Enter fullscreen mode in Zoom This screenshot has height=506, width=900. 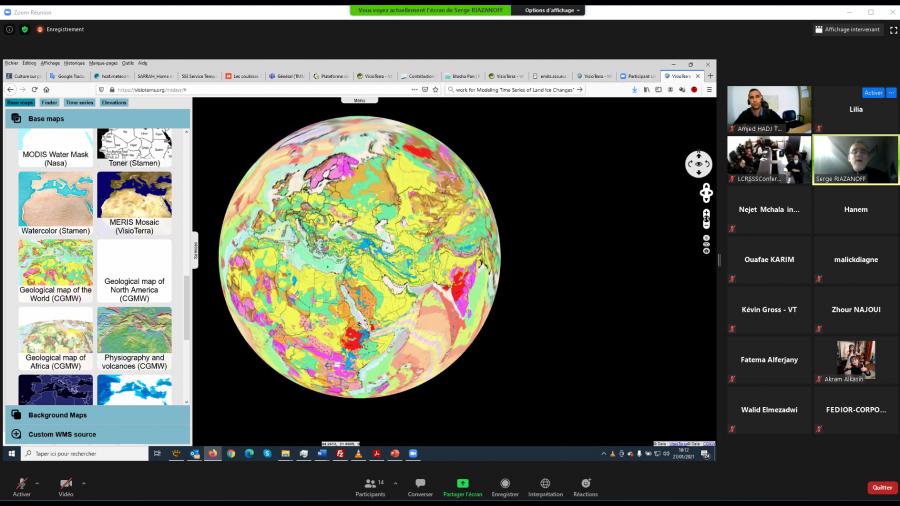(x=893, y=30)
